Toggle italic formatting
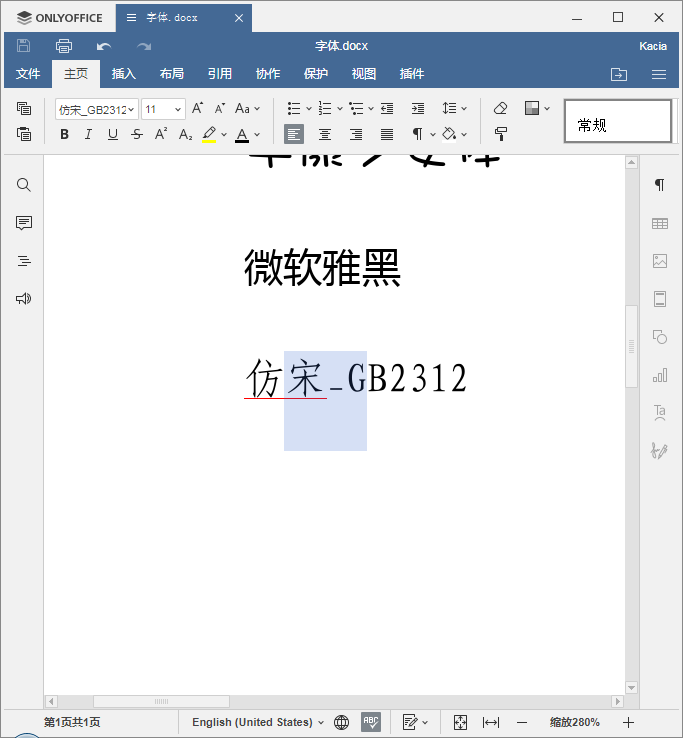This screenshot has height=738, width=683. coord(88,134)
